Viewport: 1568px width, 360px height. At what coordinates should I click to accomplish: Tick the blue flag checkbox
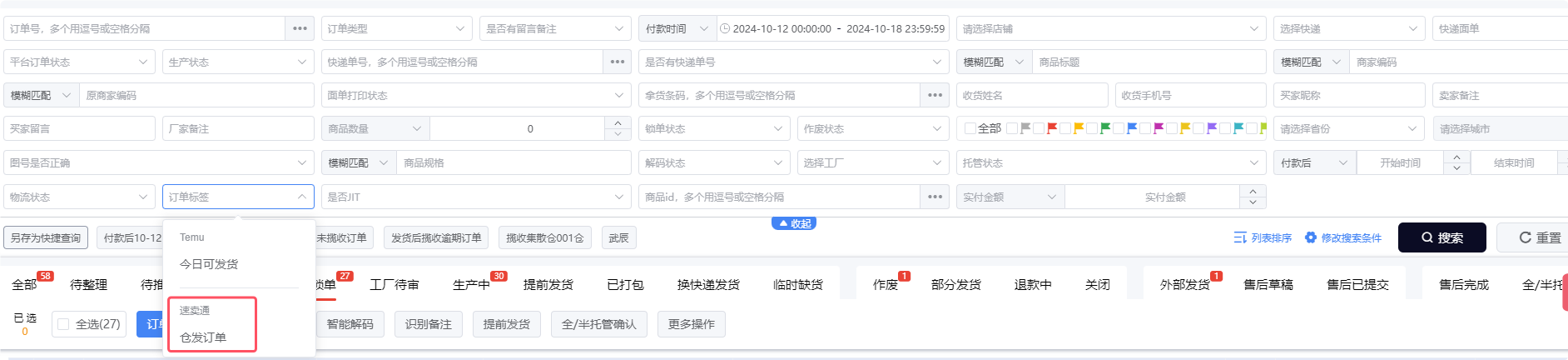[x=1119, y=128]
